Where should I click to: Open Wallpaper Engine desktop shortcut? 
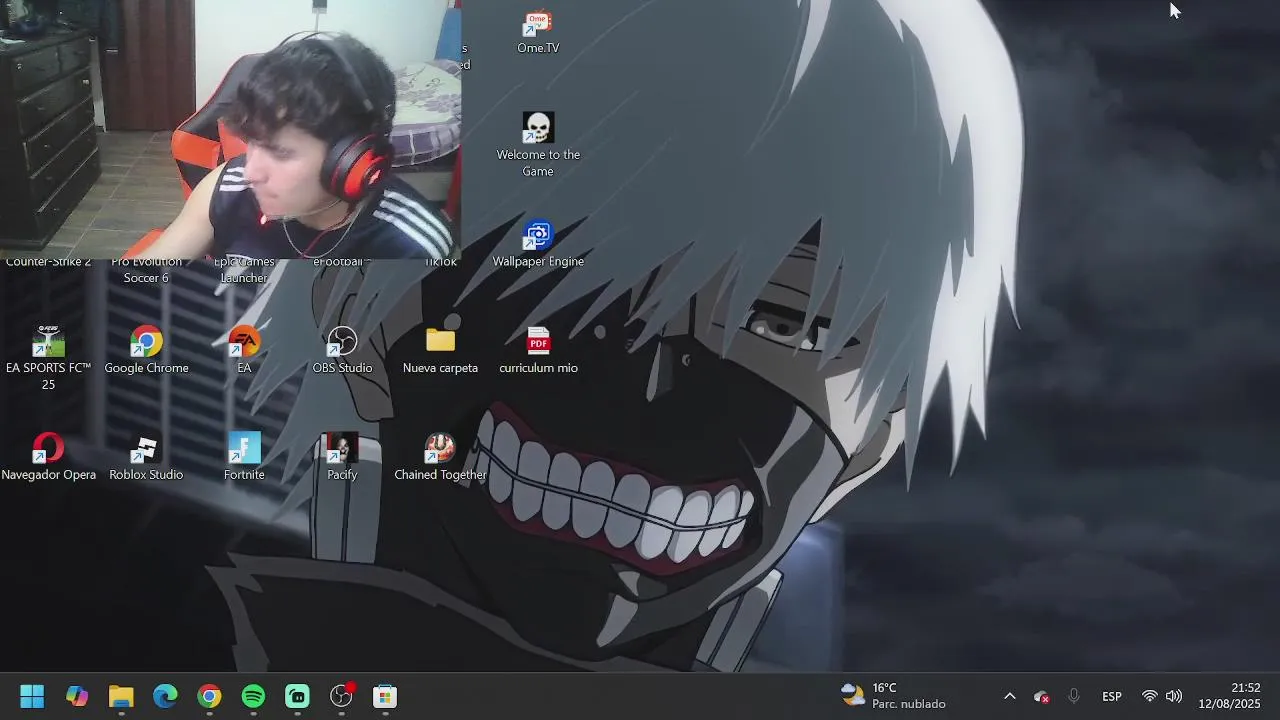point(538,245)
